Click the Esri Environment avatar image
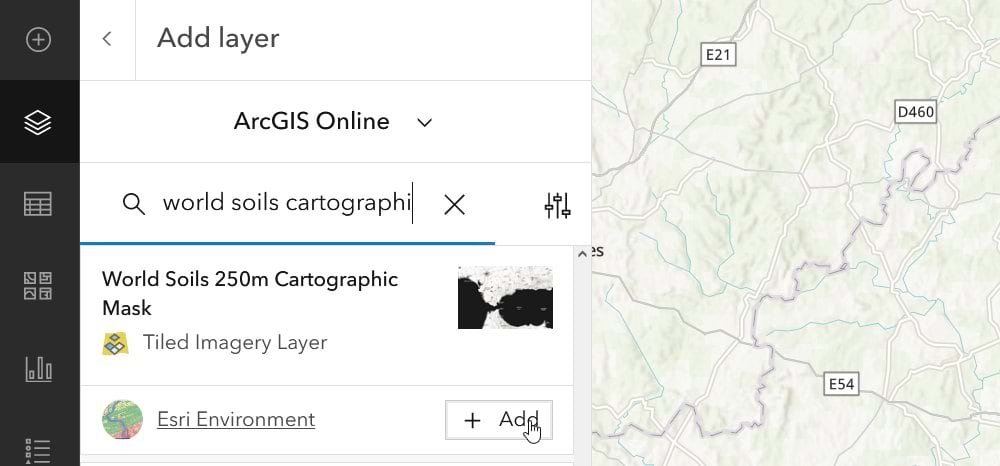This screenshot has width=1000, height=466. pyautogui.click(x=122, y=420)
